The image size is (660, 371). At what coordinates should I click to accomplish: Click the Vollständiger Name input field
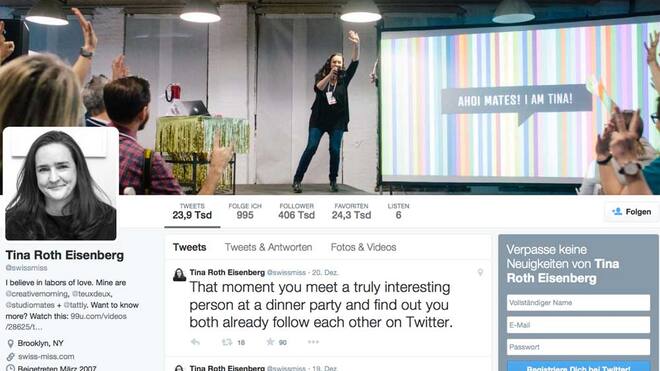pos(578,303)
